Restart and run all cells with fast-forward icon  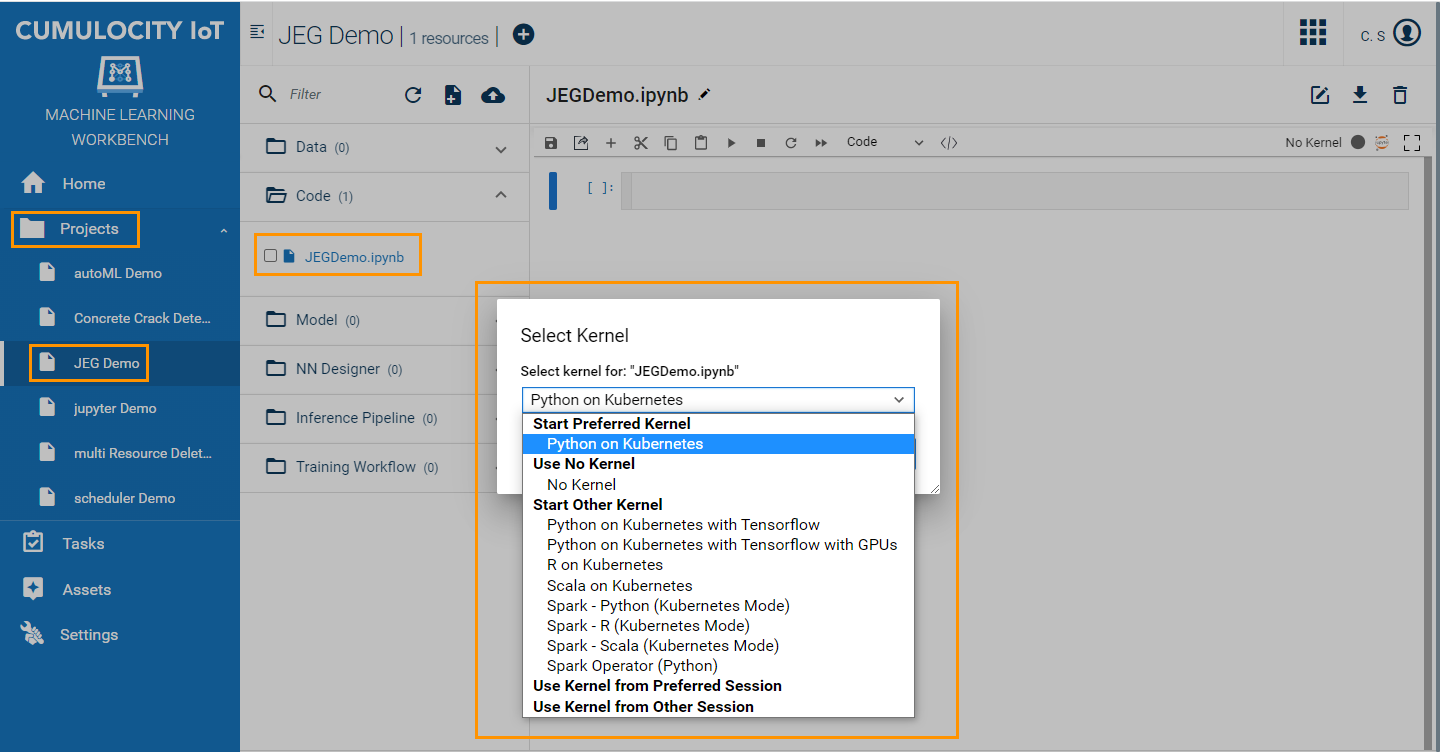[821, 143]
